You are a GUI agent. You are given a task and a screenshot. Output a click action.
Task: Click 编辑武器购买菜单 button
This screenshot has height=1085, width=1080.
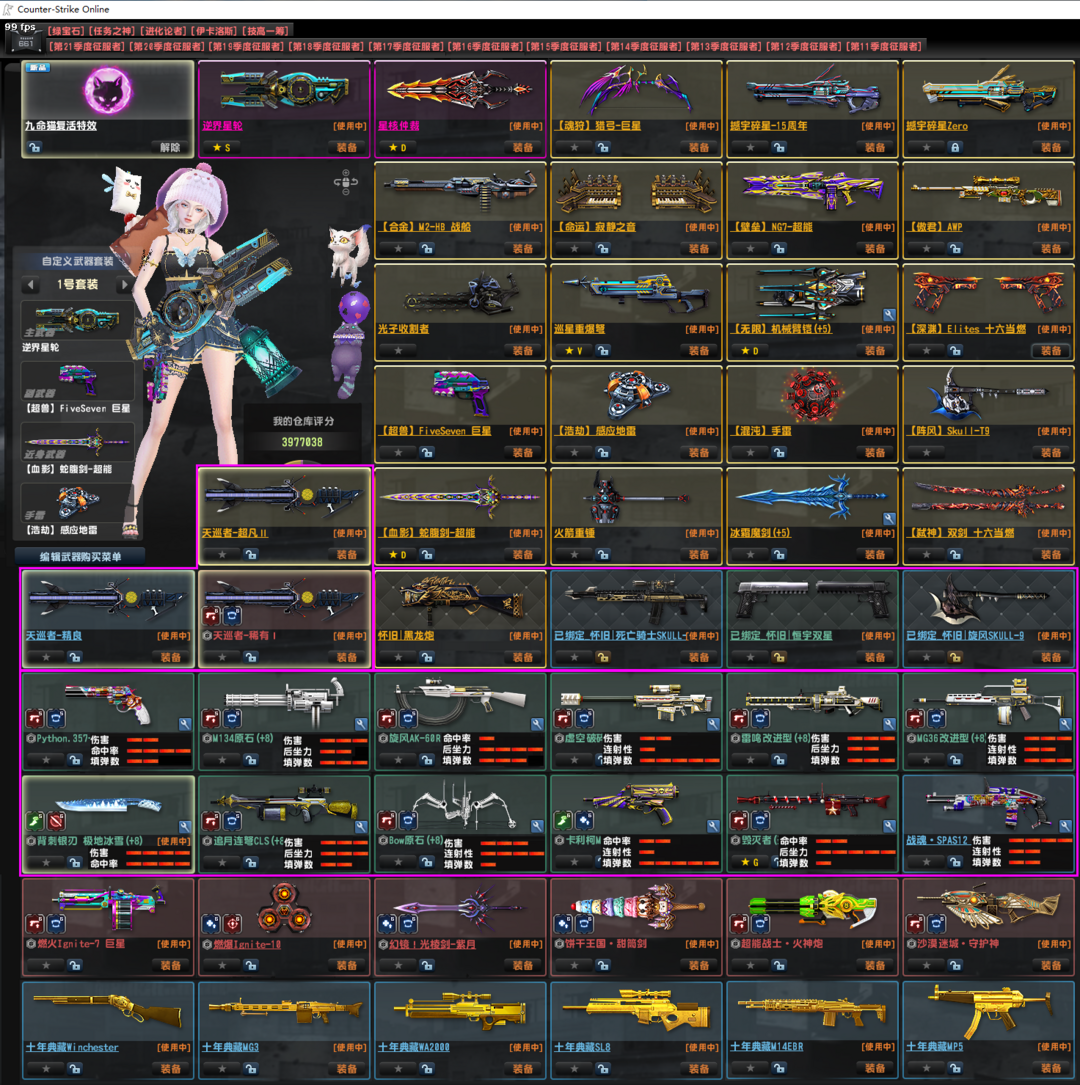[80, 556]
